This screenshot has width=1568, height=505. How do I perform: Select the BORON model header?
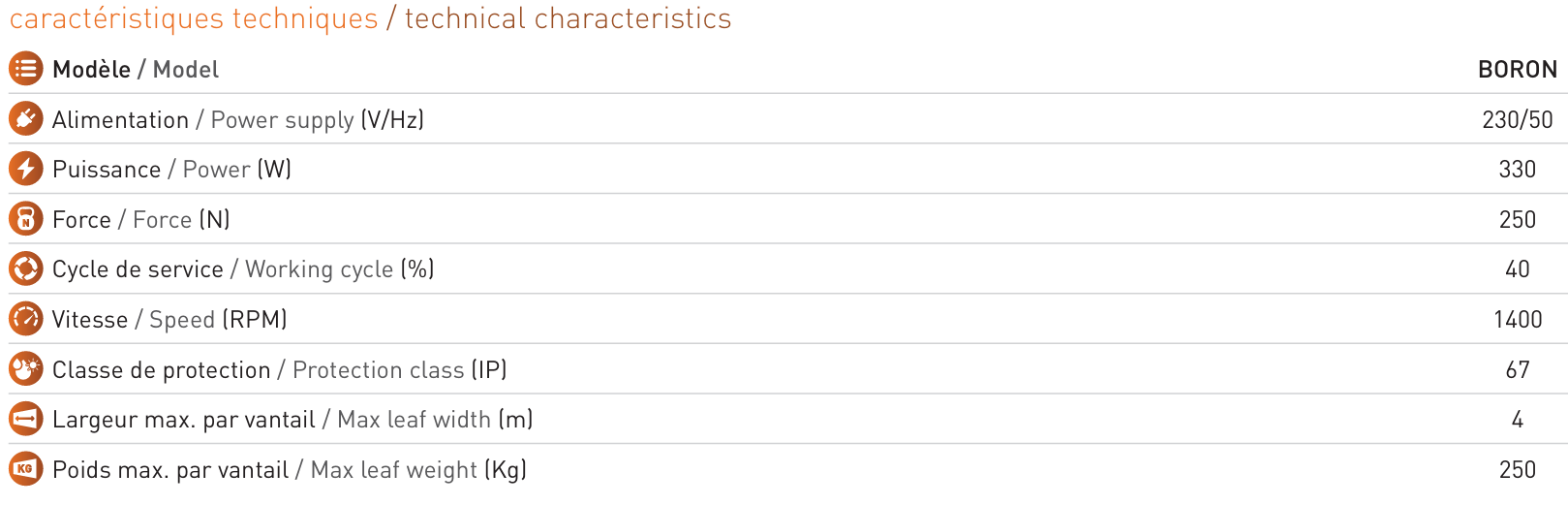(x=1517, y=70)
